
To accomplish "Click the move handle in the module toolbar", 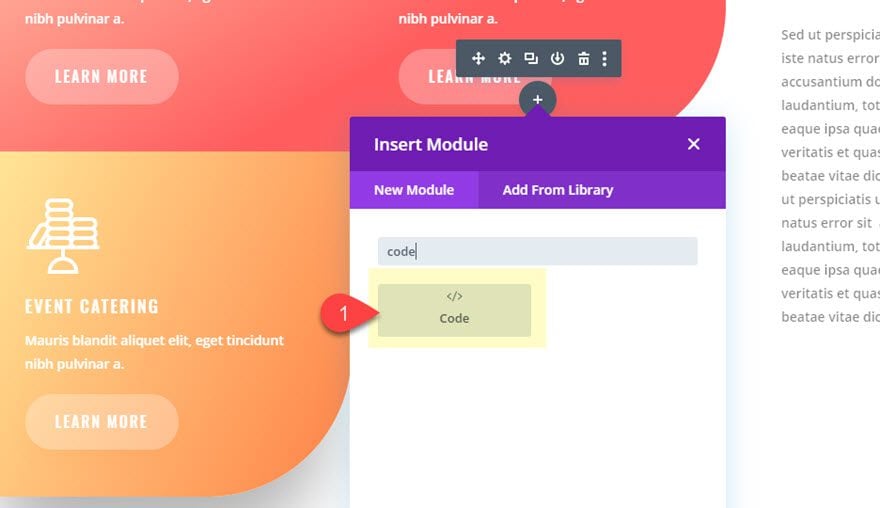I will click(478, 59).
